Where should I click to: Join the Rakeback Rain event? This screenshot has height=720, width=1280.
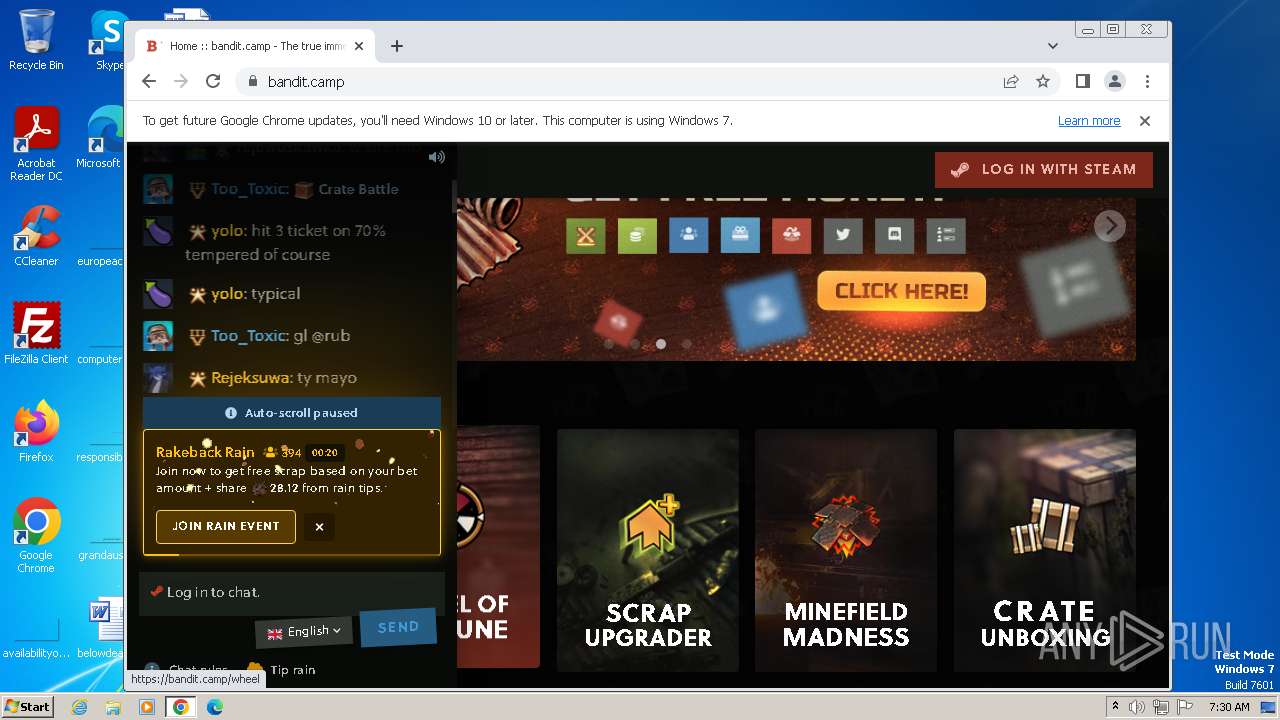tap(226, 526)
